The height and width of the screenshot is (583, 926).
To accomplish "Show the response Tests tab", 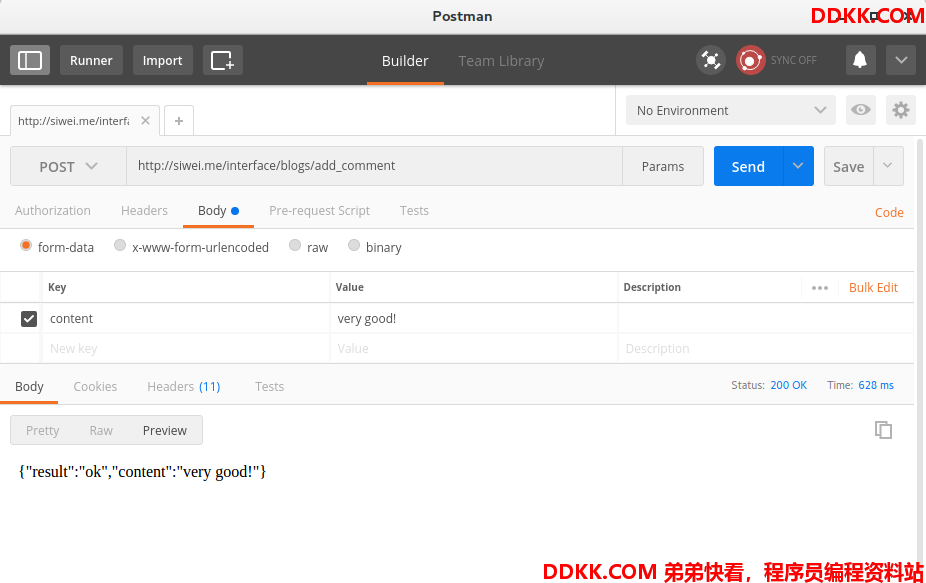I will pyautogui.click(x=269, y=387).
